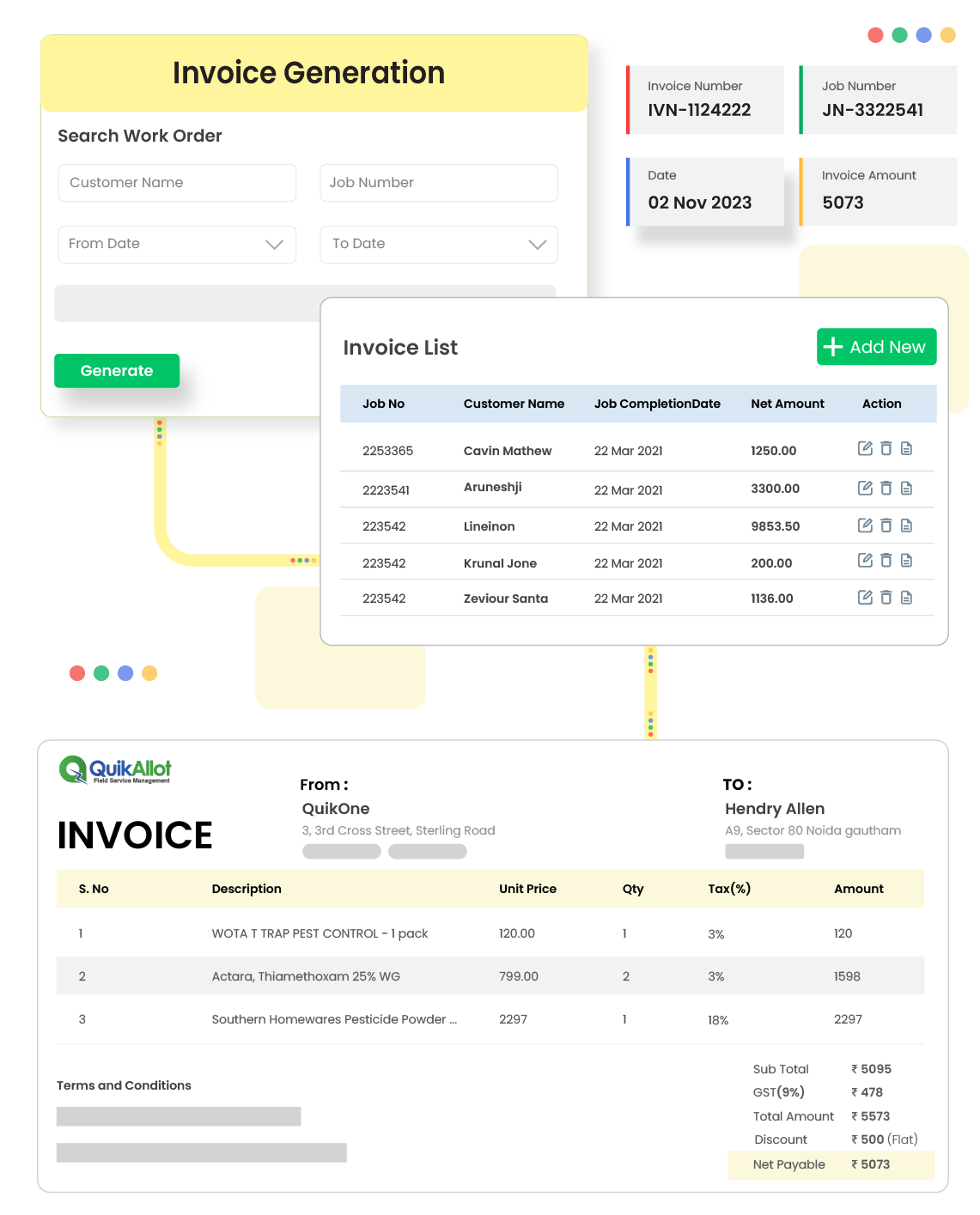Delete the Lineinon invoice
The width and height of the screenshot is (980, 1215).
point(886,524)
